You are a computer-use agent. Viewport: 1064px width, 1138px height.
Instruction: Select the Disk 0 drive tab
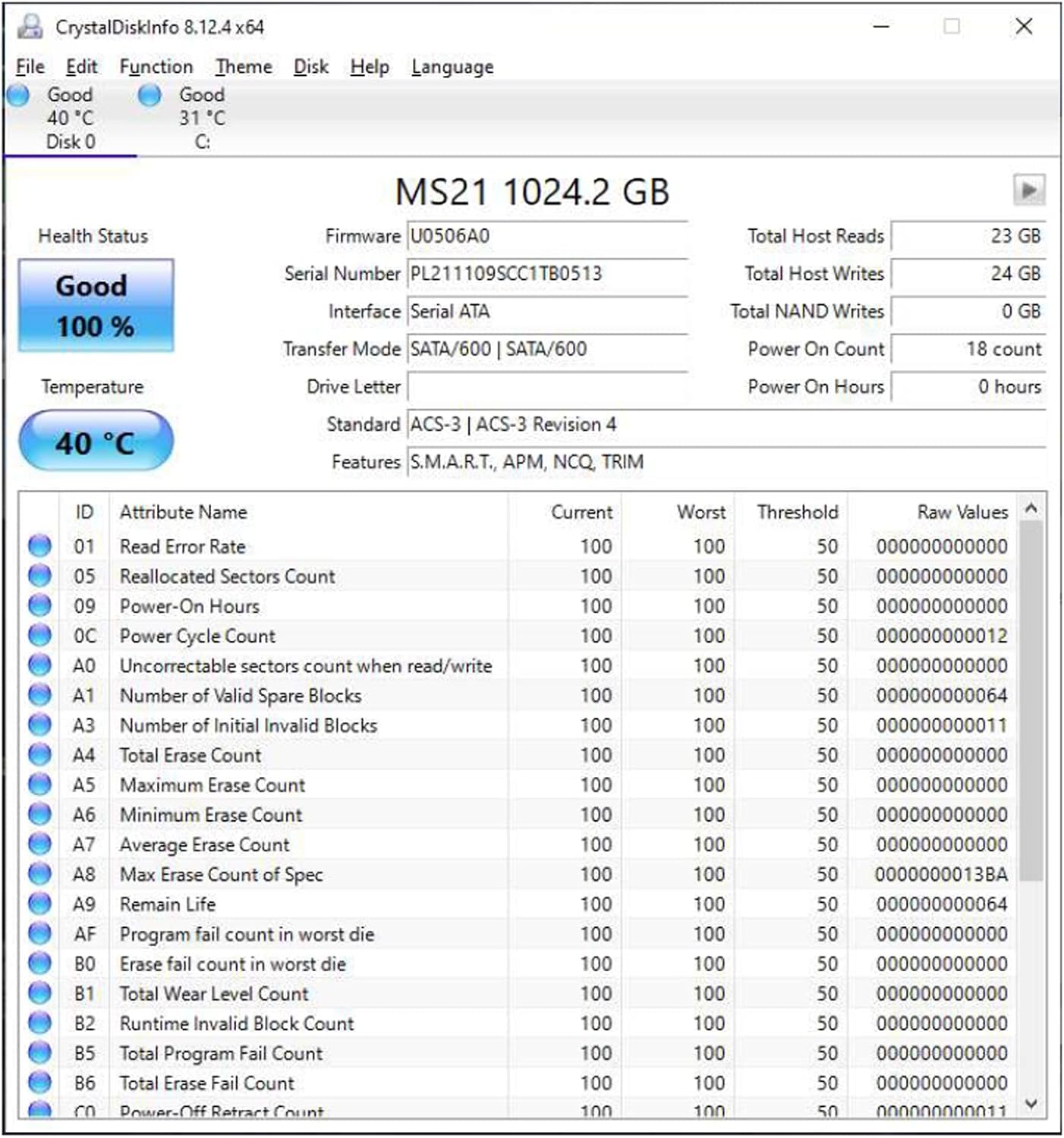click(70, 118)
